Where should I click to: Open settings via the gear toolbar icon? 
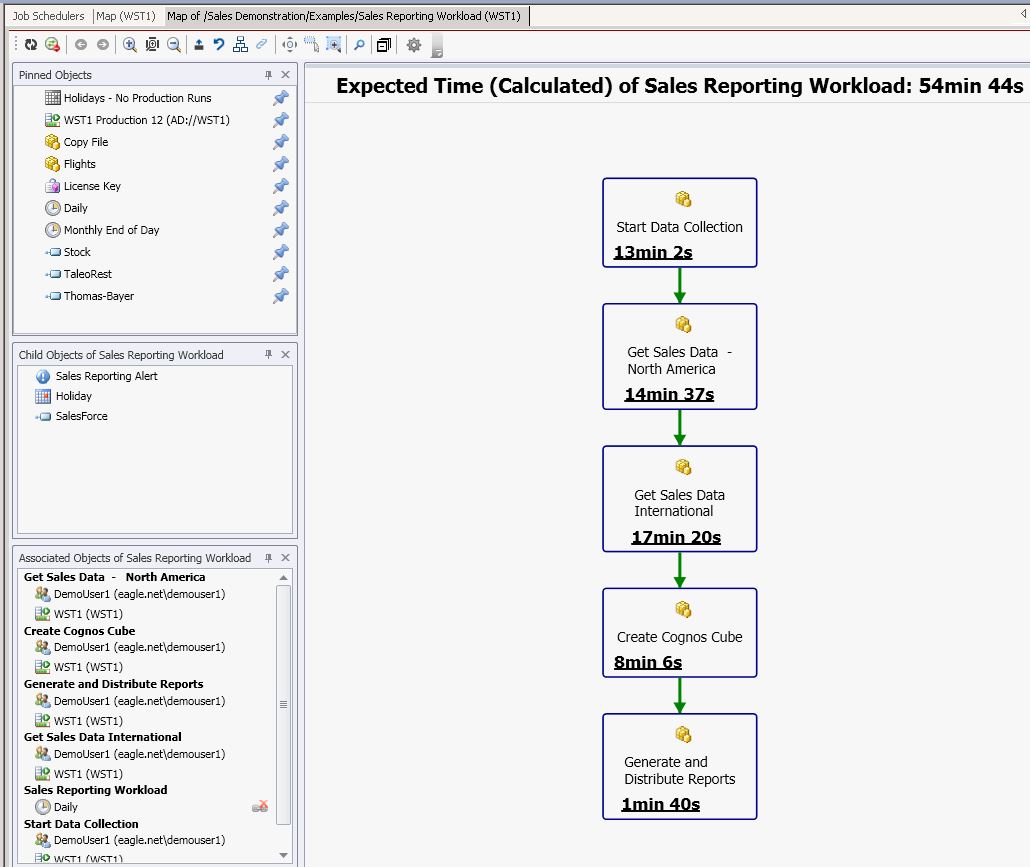pos(414,45)
